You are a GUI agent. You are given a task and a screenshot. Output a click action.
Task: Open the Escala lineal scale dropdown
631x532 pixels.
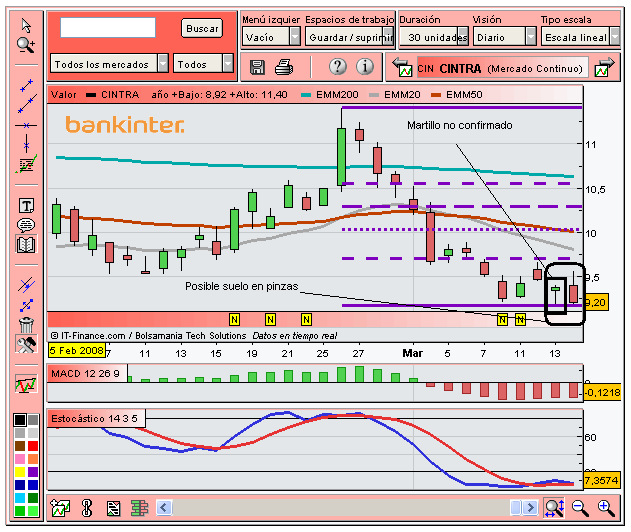[580, 37]
